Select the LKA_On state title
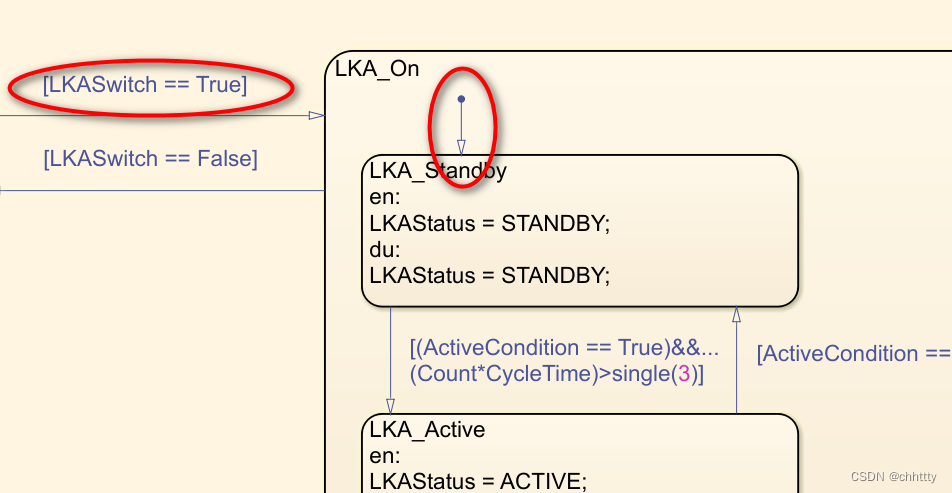 [377, 69]
